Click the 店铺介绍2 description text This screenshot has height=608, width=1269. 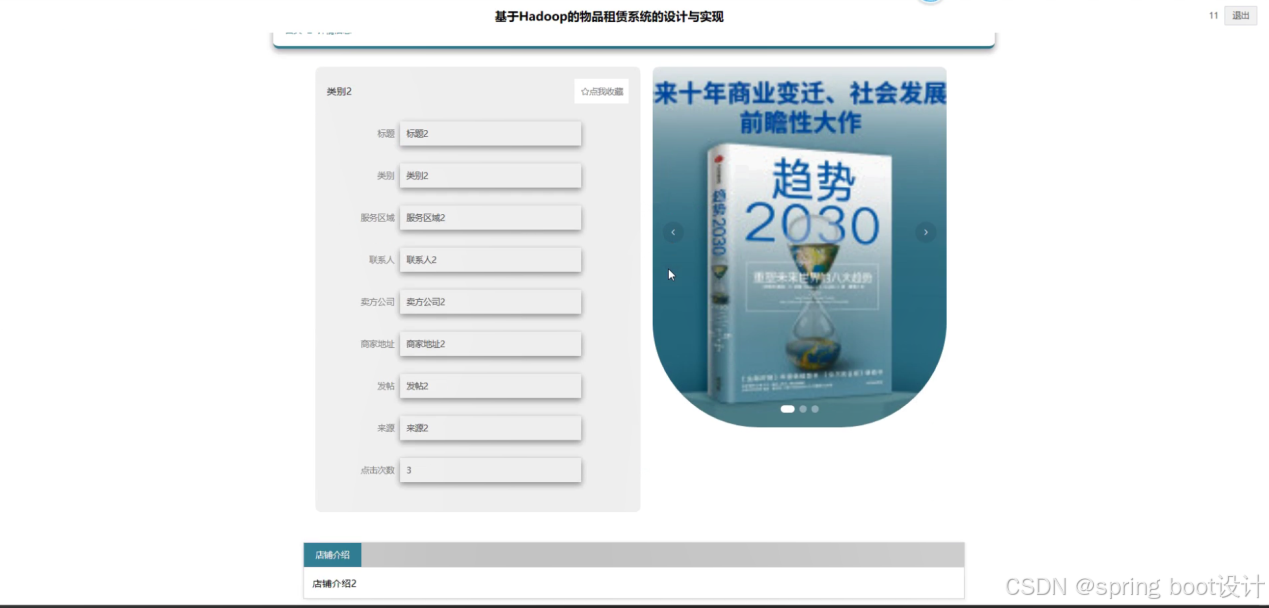[334, 583]
